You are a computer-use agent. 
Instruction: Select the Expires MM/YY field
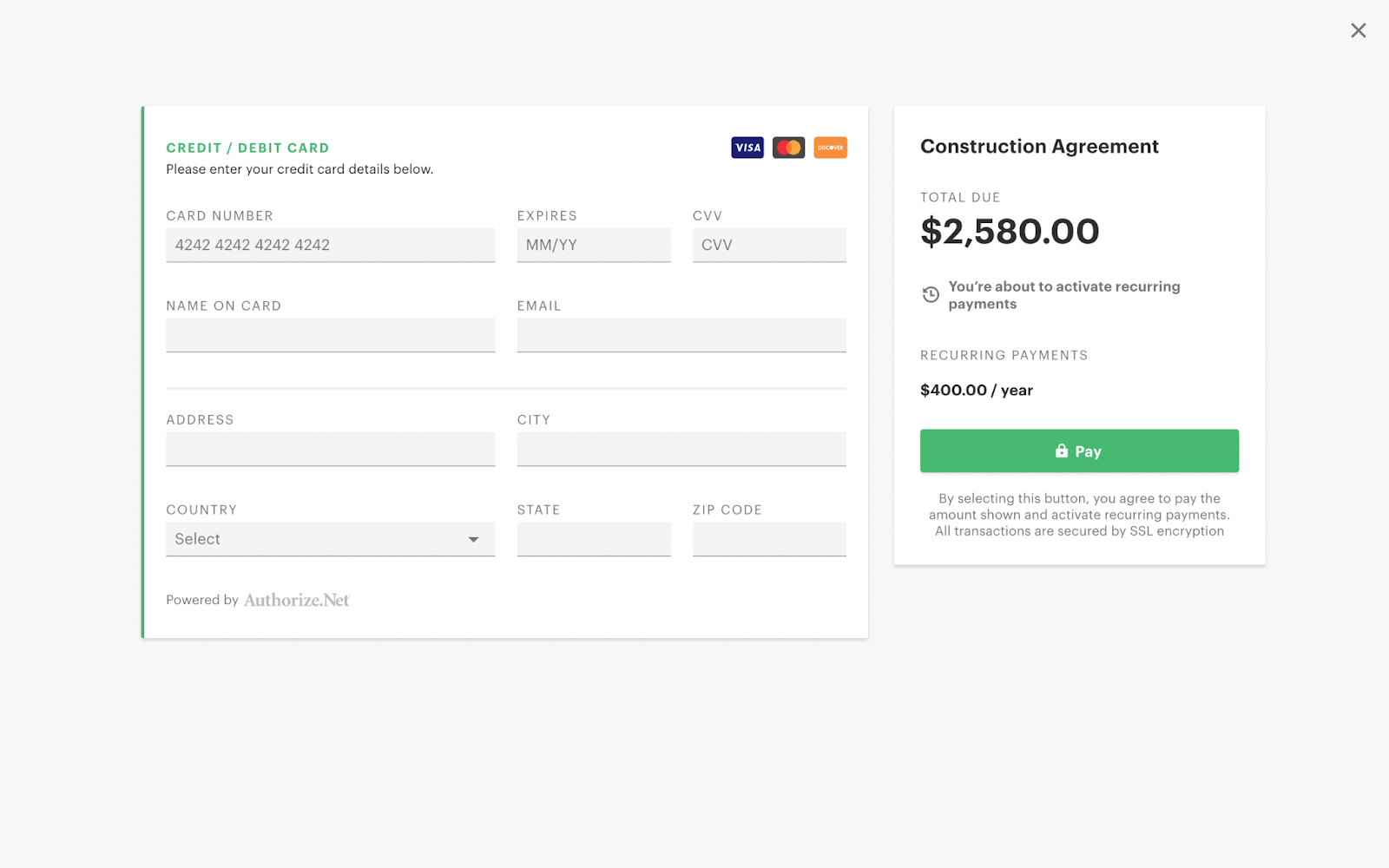[x=594, y=245]
